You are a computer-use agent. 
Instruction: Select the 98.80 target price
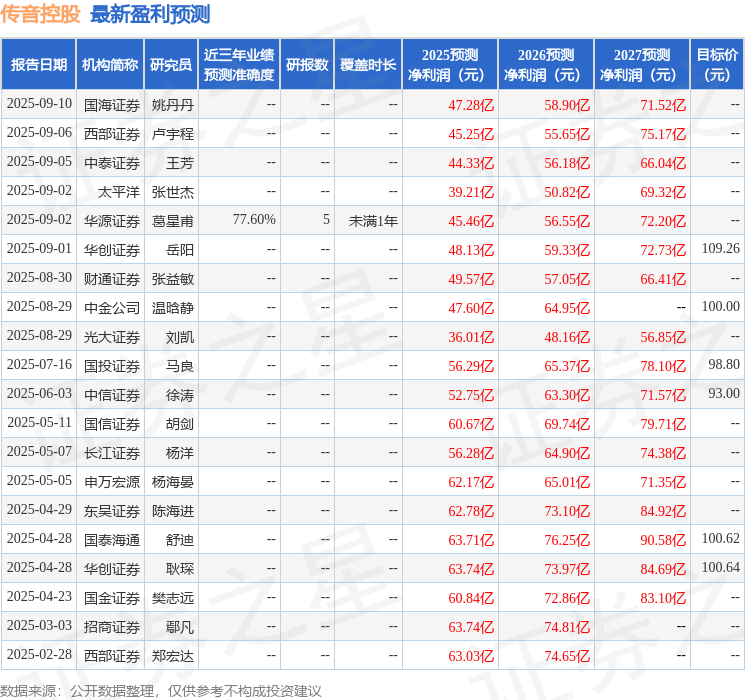coord(724,364)
